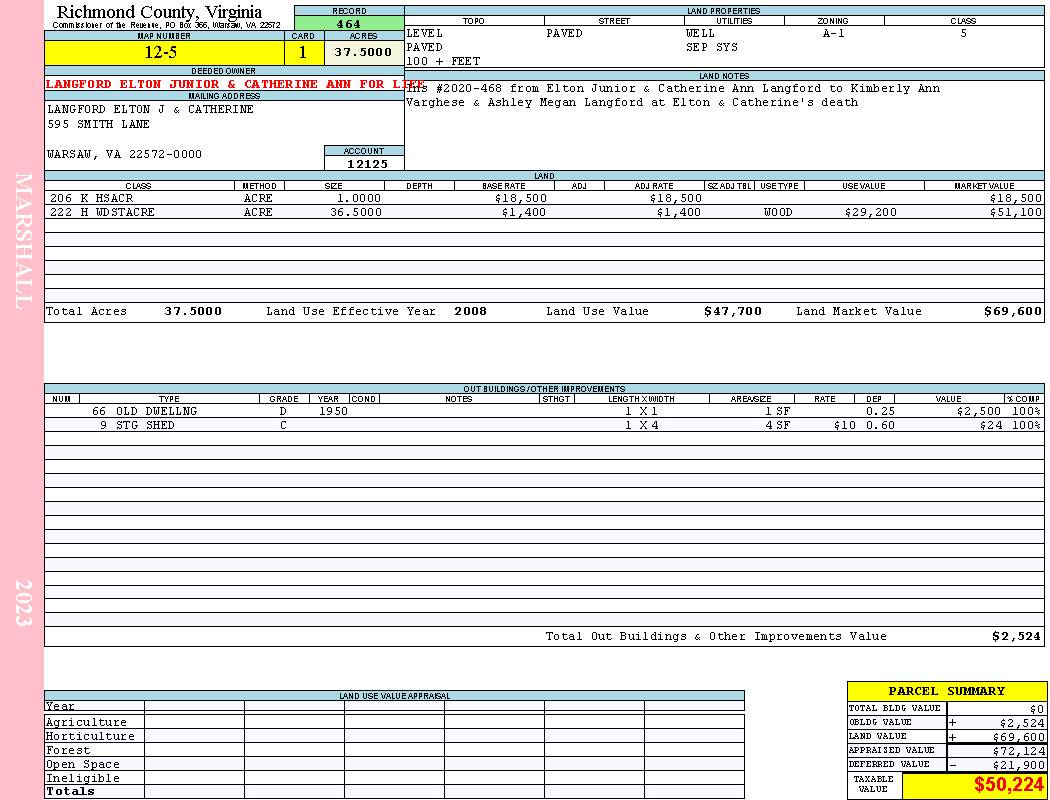
Task: Select mailing address line 595 SMITH LANE
Action: 98,124
